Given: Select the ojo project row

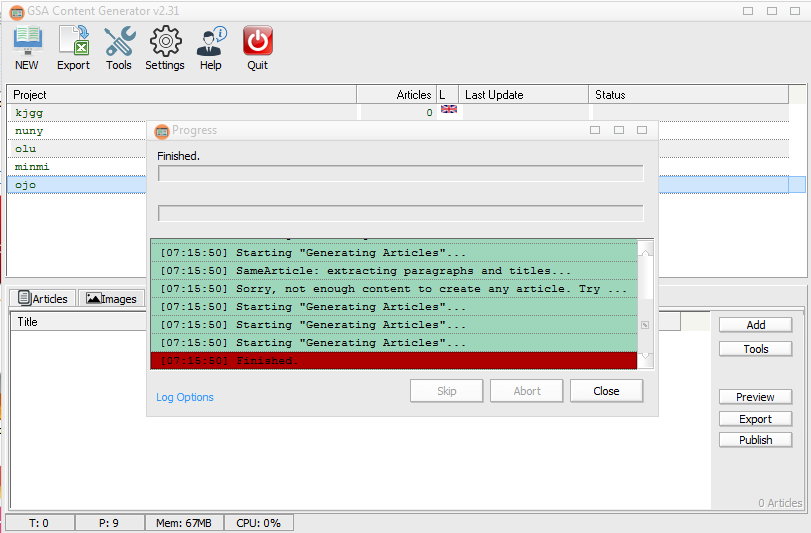Looking at the screenshot, I should click(77, 185).
